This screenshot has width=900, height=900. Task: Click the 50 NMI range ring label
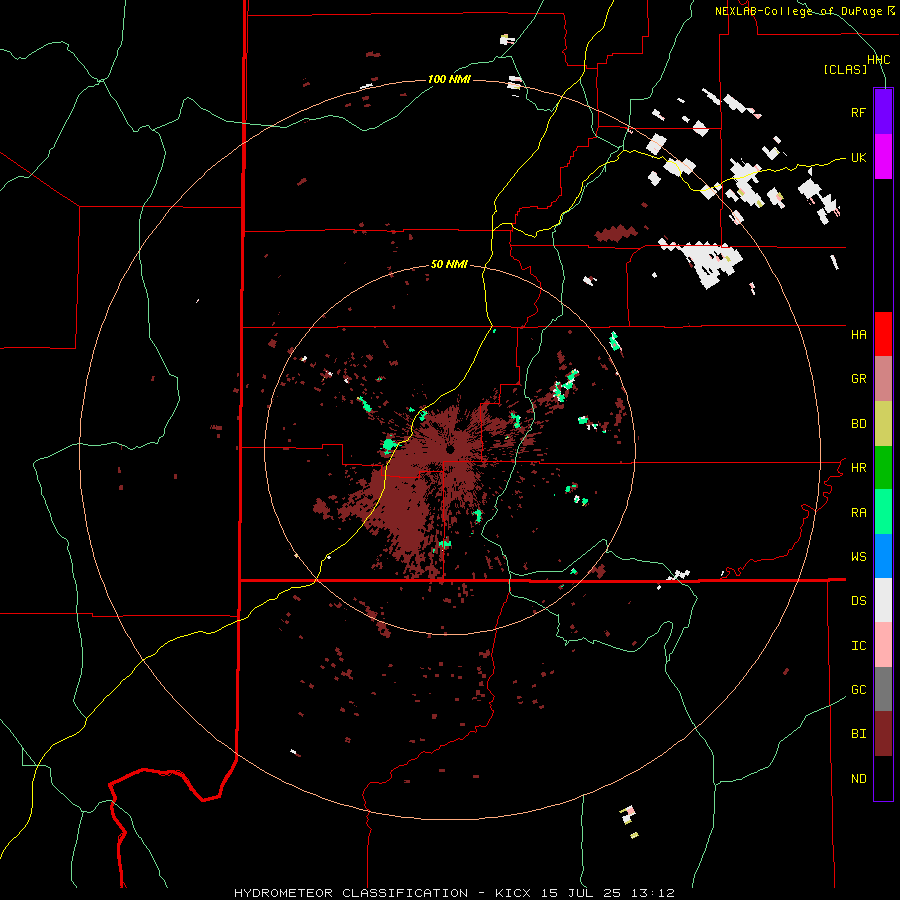449,264
